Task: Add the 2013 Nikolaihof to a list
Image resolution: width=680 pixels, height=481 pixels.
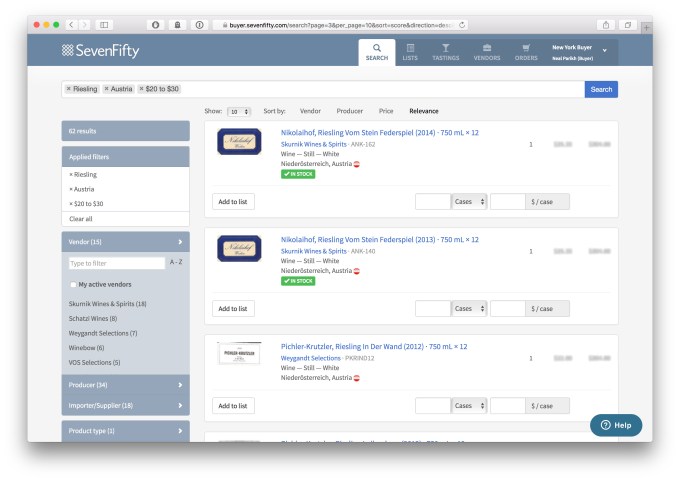Action: 233,309
